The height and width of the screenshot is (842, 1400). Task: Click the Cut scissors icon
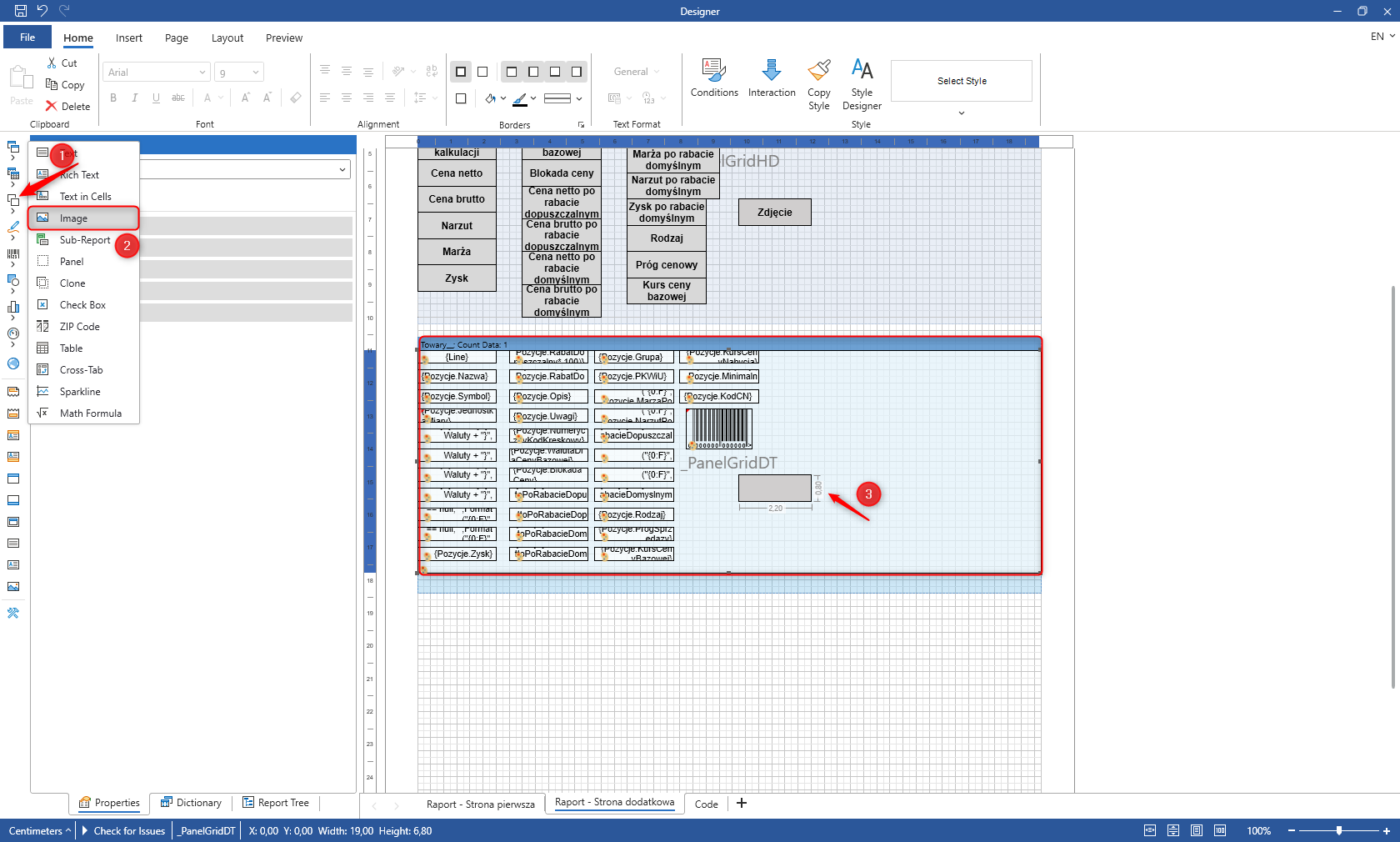pyautogui.click(x=52, y=63)
